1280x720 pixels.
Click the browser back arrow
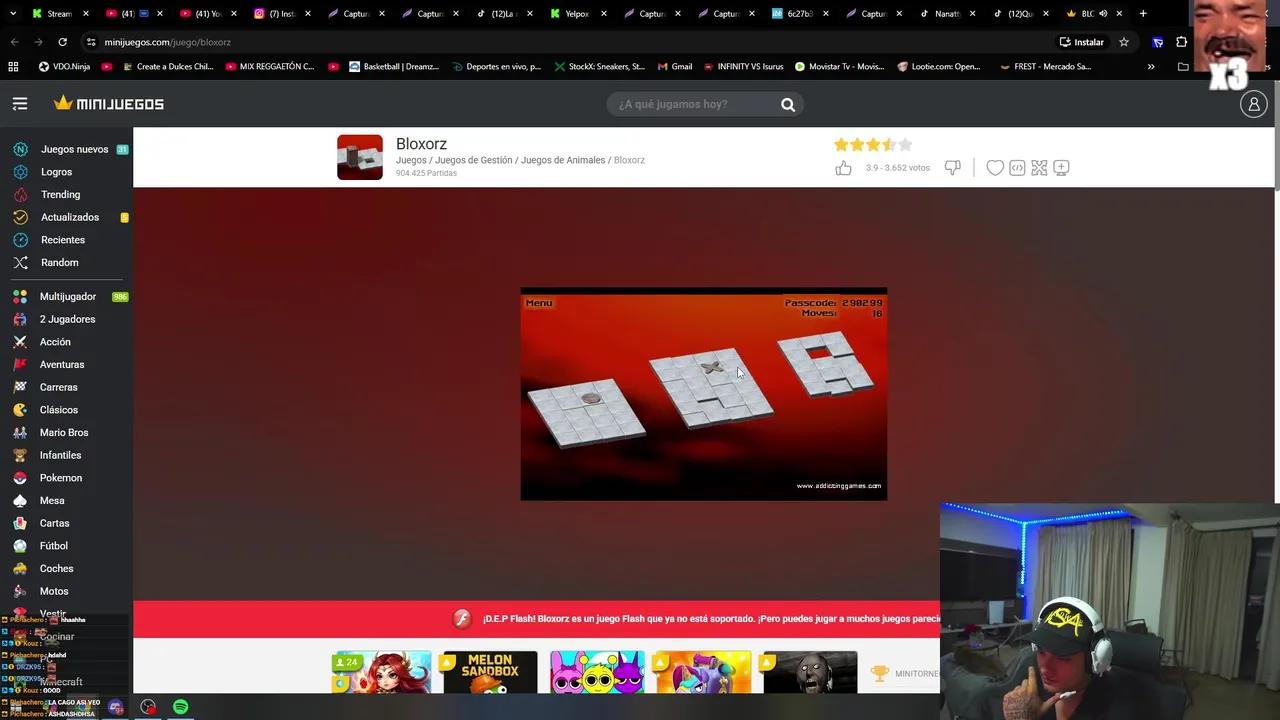14,42
